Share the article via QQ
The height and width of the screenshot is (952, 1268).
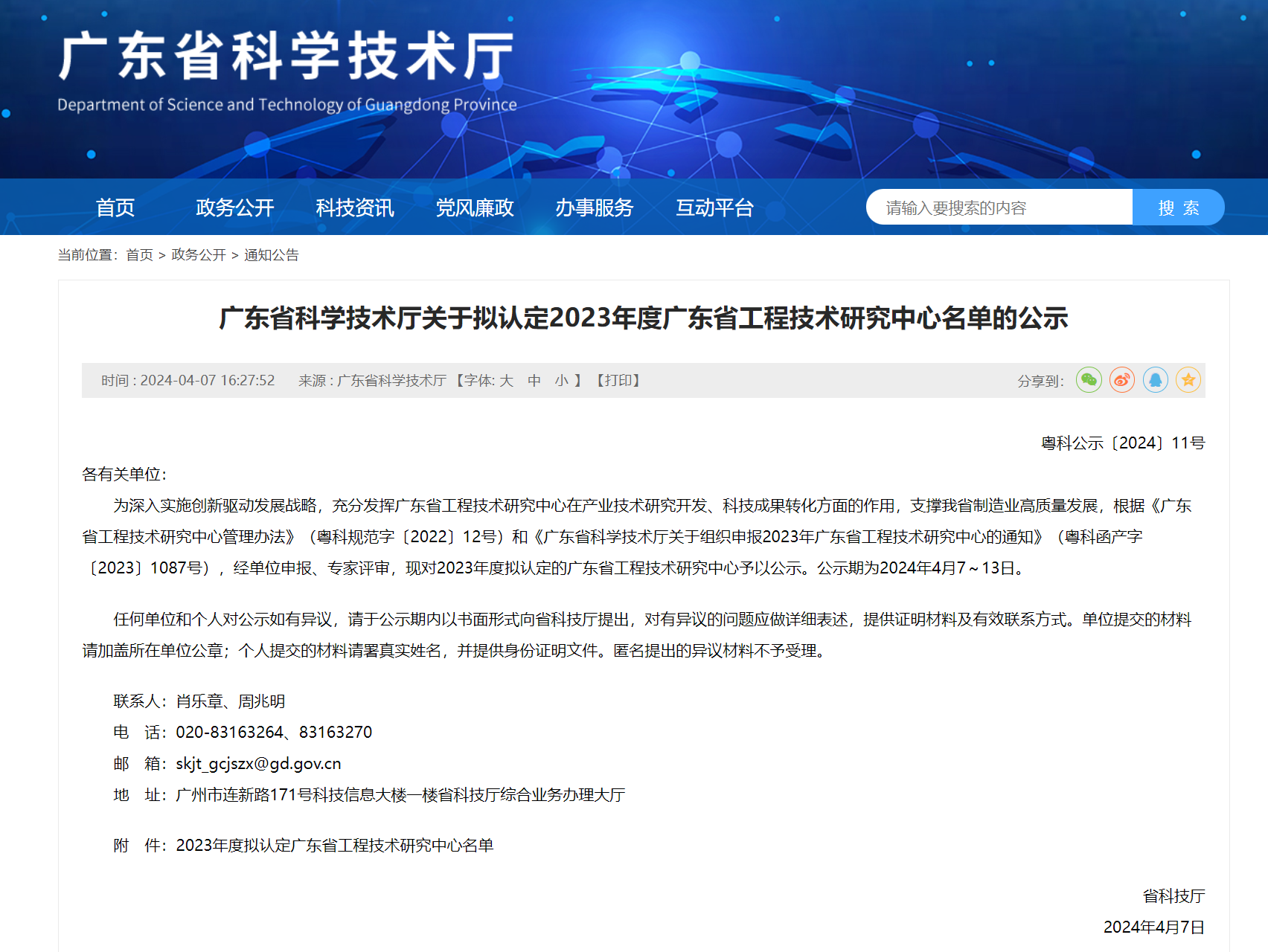(x=1155, y=379)
